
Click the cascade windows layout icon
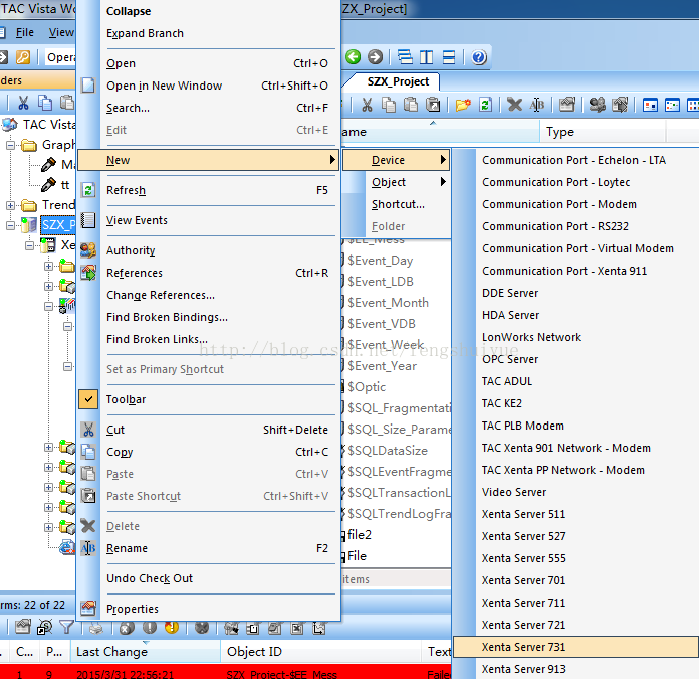pyautogui.click(x=405, y=57)
